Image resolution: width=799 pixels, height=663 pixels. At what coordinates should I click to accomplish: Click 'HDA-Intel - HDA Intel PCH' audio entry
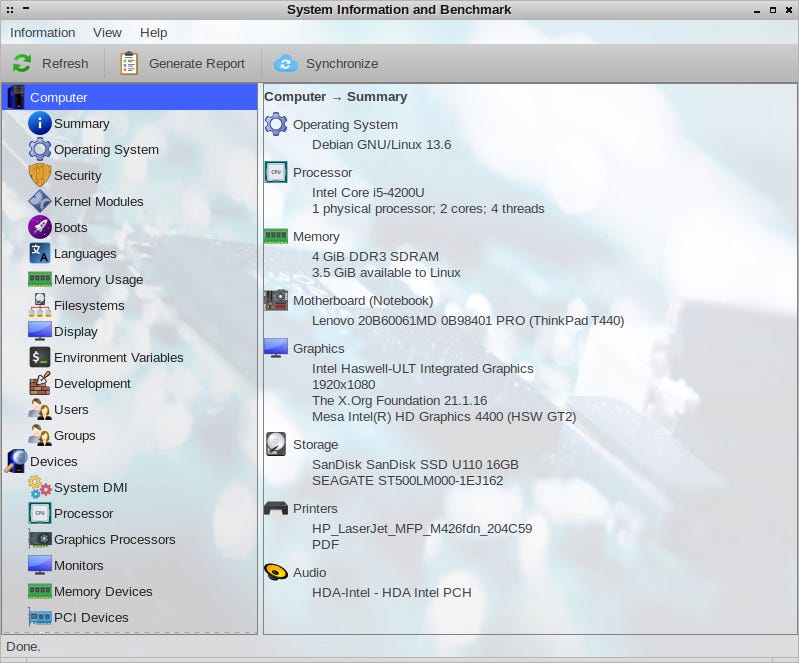tap(391, 593)
